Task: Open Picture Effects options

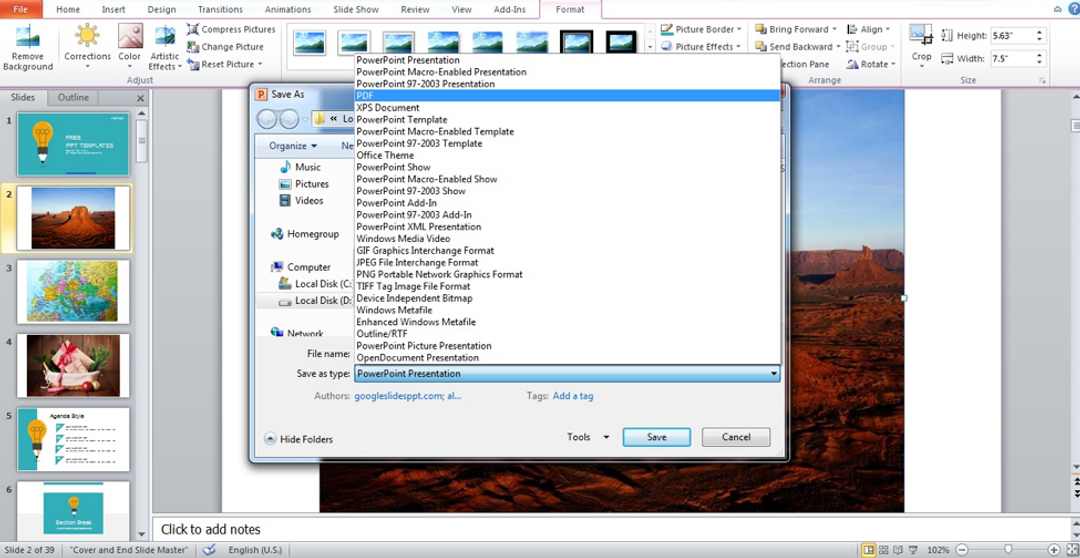Action: (x=701, y=47)
